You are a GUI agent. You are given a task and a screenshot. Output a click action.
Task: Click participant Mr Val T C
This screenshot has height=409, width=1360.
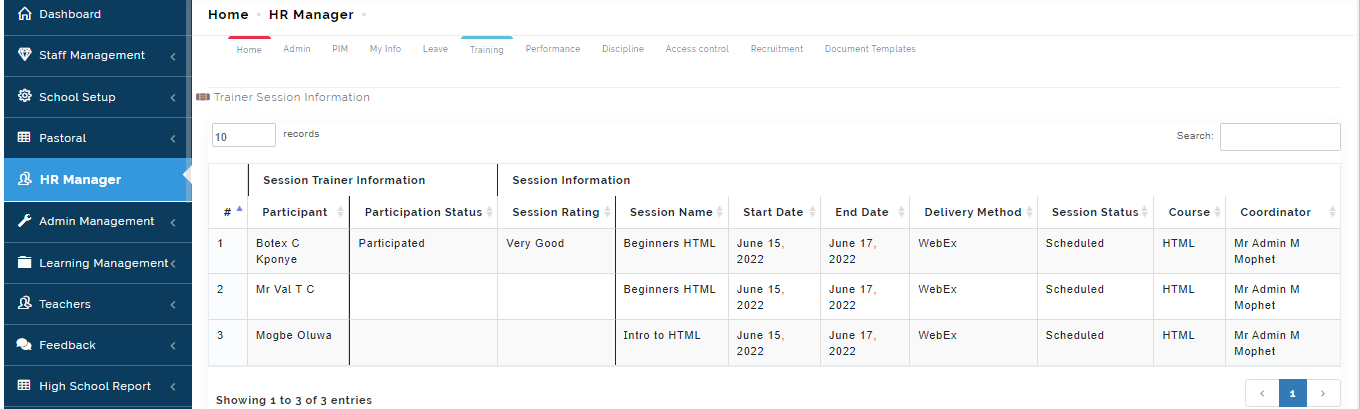[285, 289]
